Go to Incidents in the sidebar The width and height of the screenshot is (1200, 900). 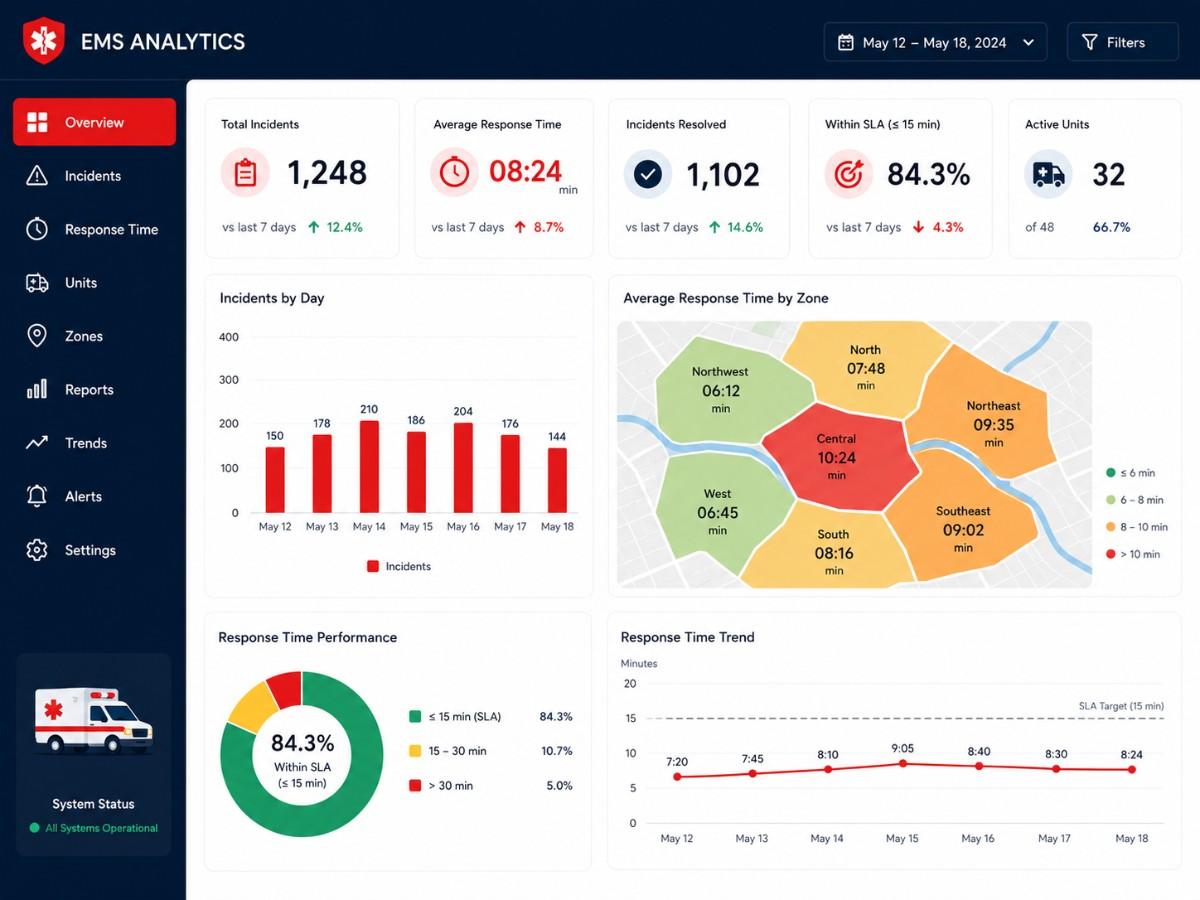pyautogui.click(x=95, y=176)
